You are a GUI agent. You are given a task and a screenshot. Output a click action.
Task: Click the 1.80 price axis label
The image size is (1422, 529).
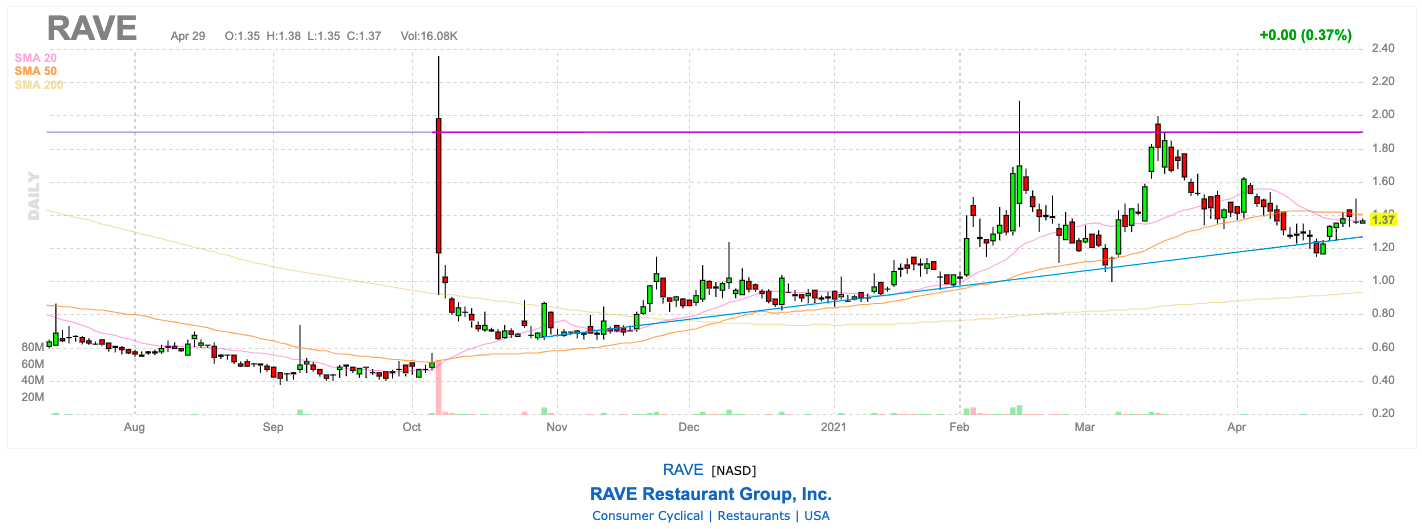point(1384,148)
